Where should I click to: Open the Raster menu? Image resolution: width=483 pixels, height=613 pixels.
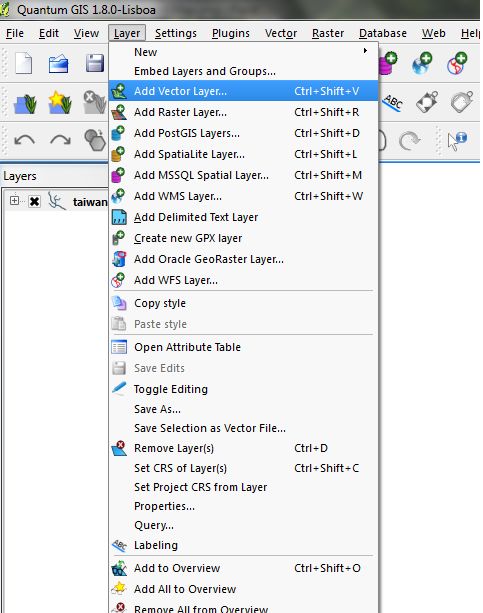tap(328, 33)
